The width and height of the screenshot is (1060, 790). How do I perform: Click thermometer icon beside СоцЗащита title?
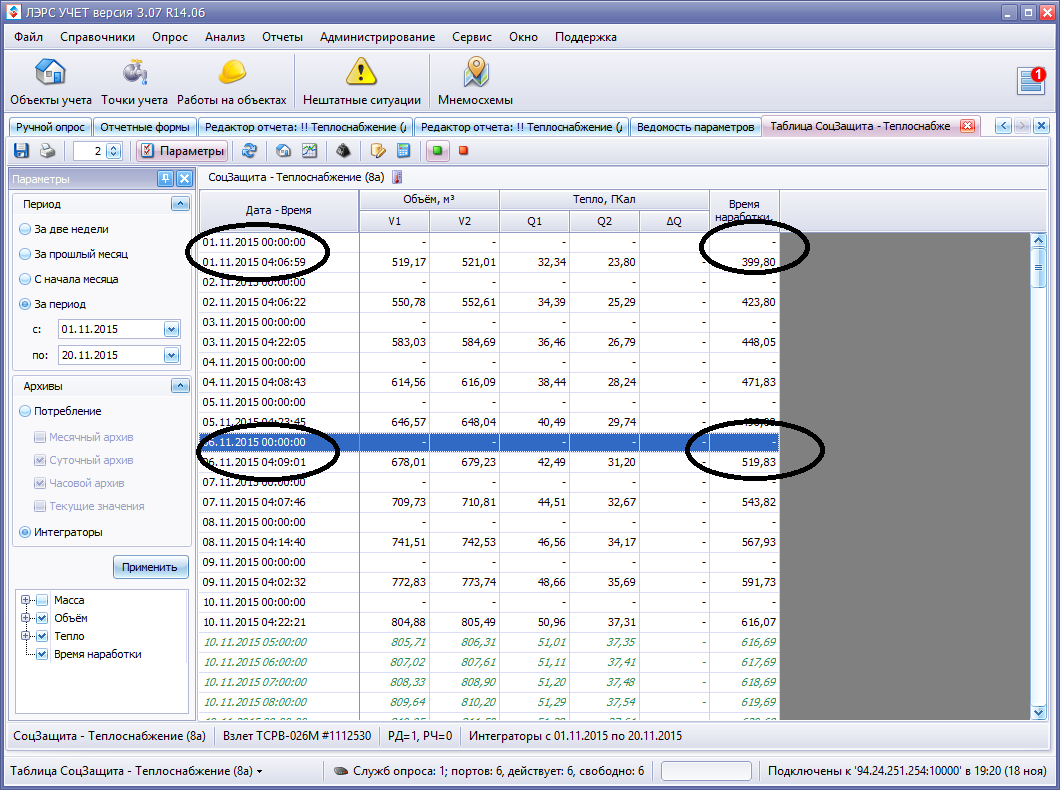tap(398, 177)
